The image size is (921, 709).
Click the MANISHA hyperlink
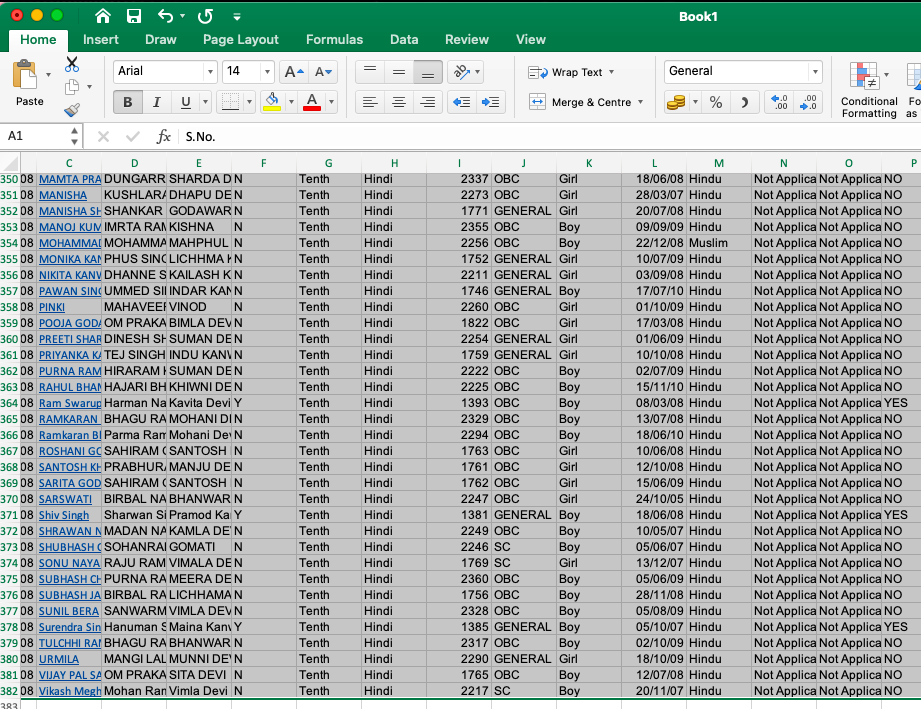[x=62, y=195]
